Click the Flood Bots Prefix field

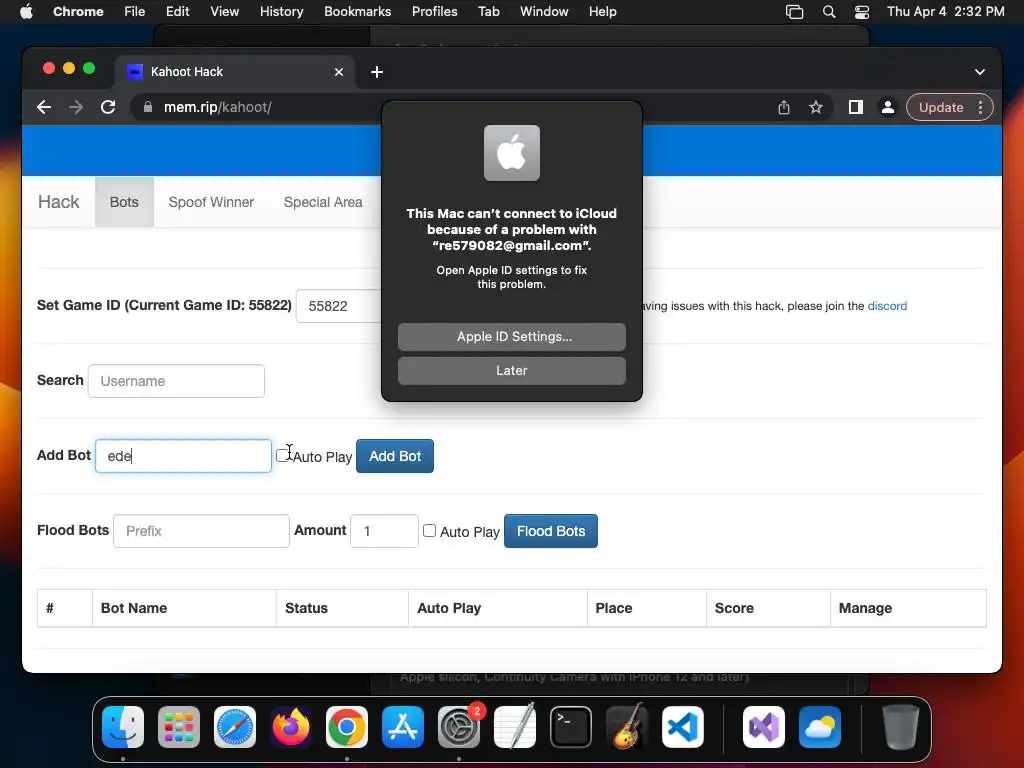201,531
